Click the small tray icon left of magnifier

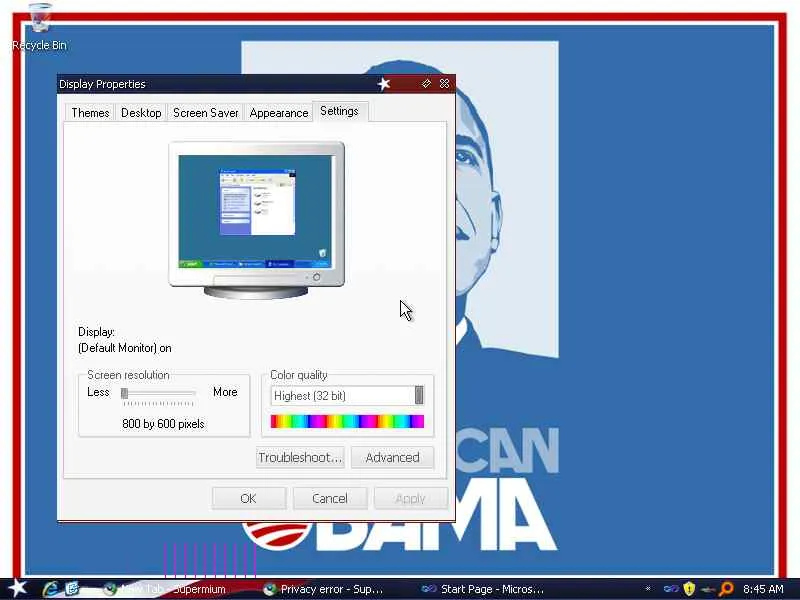[708, 589]
